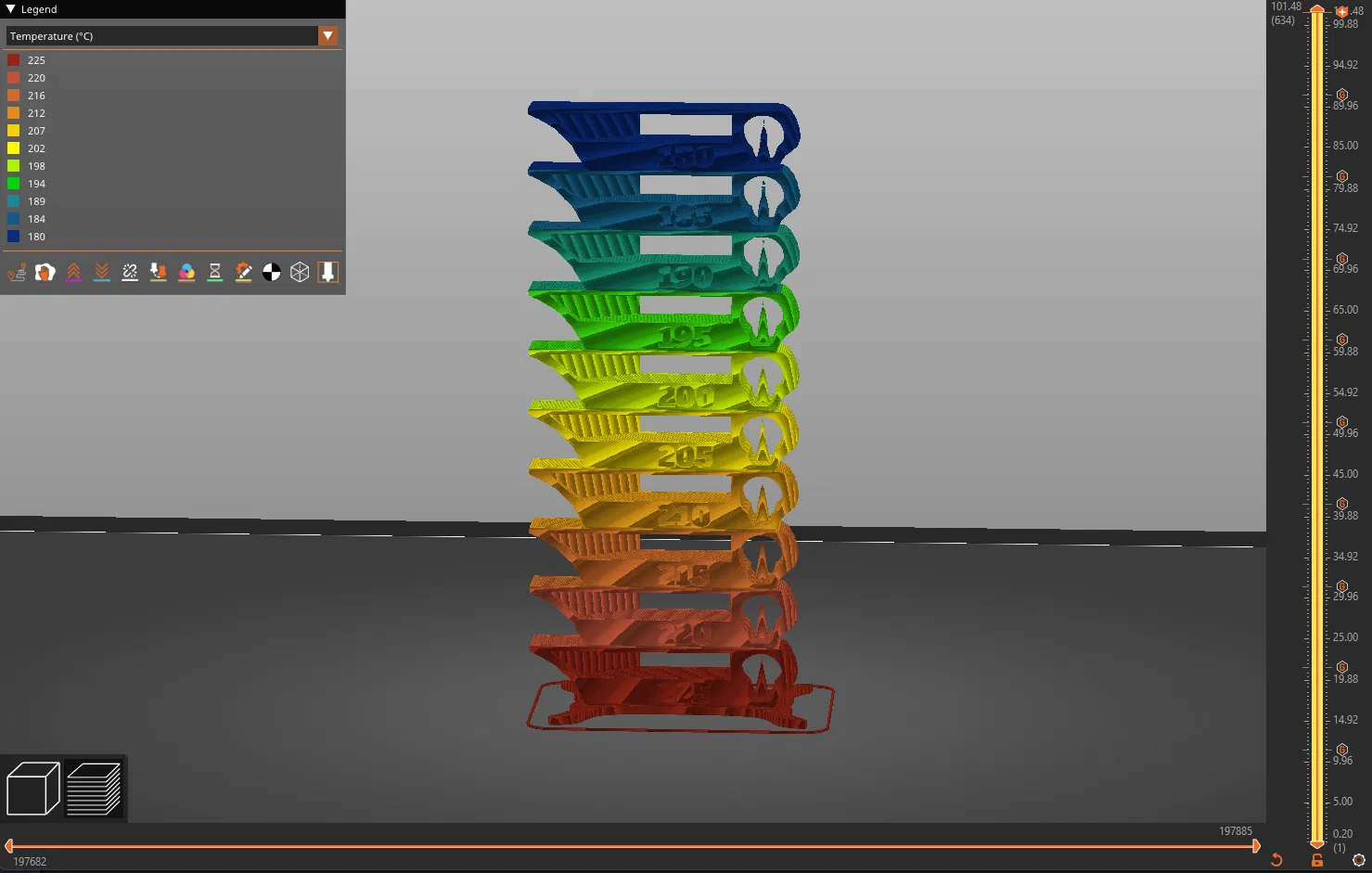Click the embossed 190 section of temperature tower
The width and height of the screenshot is (1372, 873).
coord(686,276)
